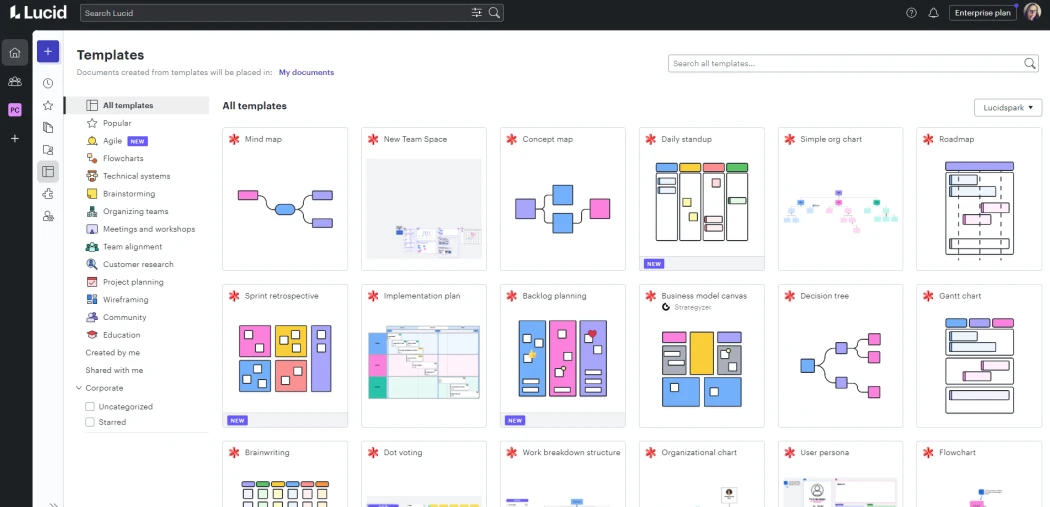Open search filter options icon in Search Lucid bar
The height and width of the screenshot is (507, 1050).
477,13
